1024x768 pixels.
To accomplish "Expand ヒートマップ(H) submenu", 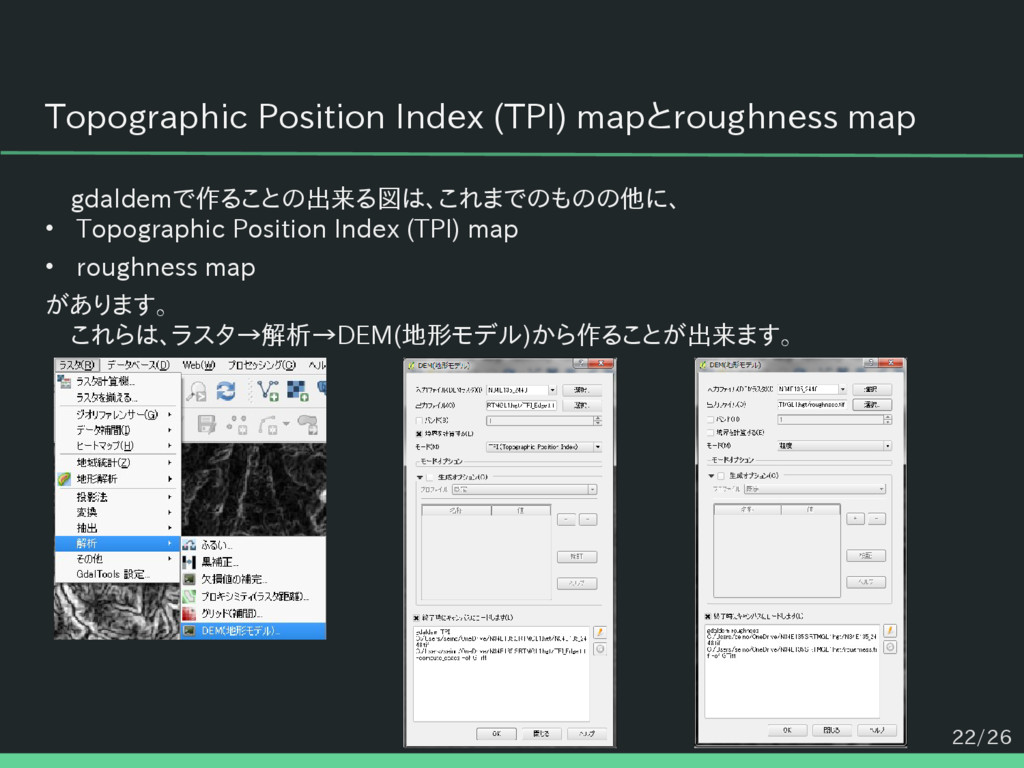I will [x=118, y=445].
